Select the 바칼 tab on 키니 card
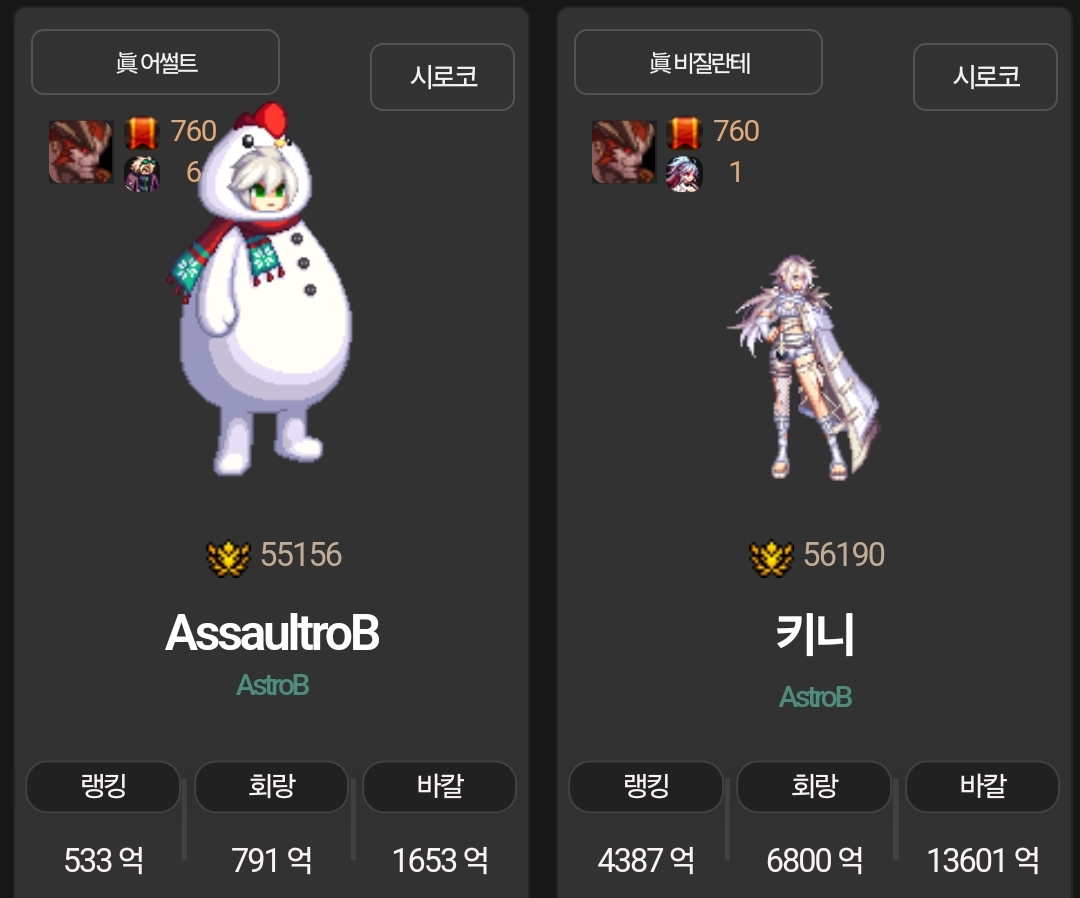The width and height of the screenshot is (1080, 898). pyautogui.click(x=982, y=786)
